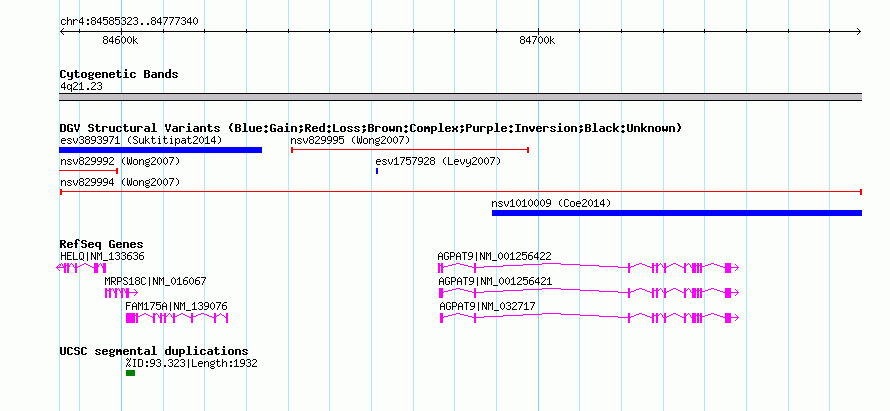Click the %ID:93.323|Length:1932 label
The image size is (890, 411).
click(192, 363)
